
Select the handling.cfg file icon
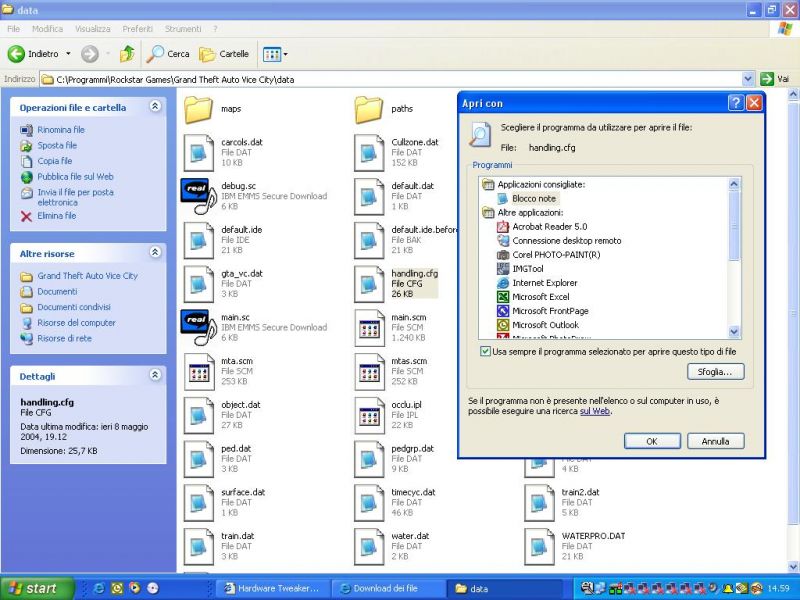(369, 284)
